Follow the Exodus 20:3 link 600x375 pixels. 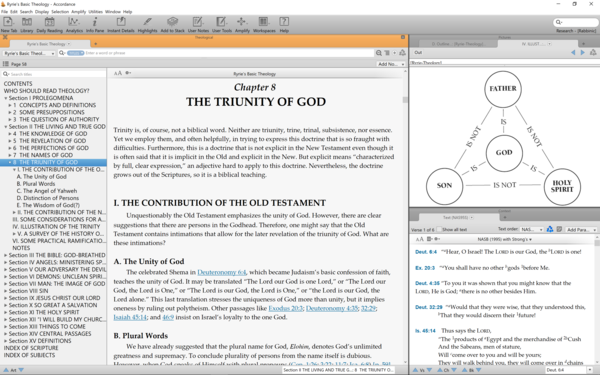[285, 308]
